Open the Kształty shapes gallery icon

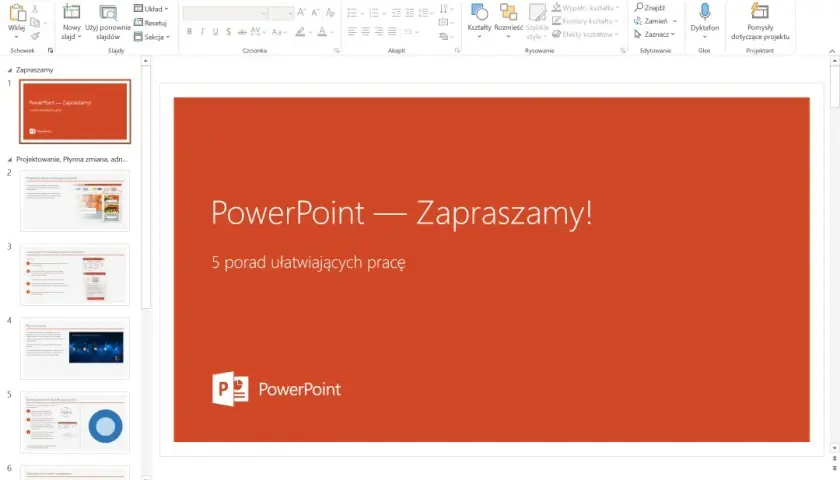coord(479,12)
